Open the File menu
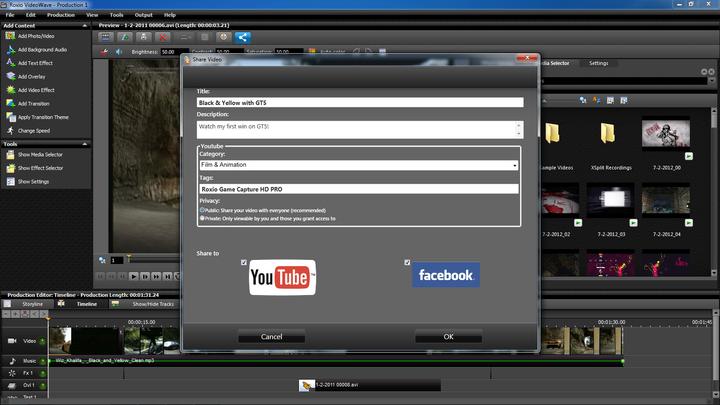Image resolution: width=720 pixels, height=405 pixels. [x=10, y=15]
